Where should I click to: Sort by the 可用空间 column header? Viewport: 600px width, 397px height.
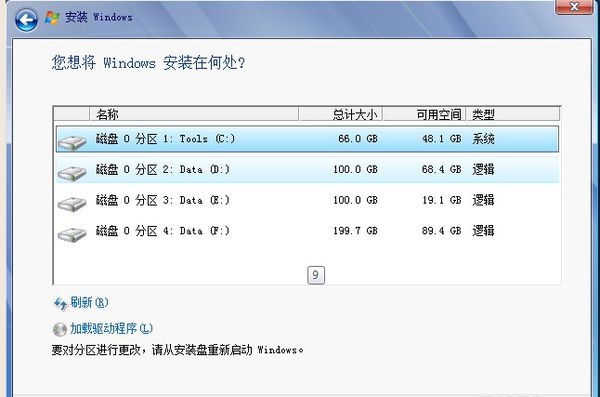point(424,114)
